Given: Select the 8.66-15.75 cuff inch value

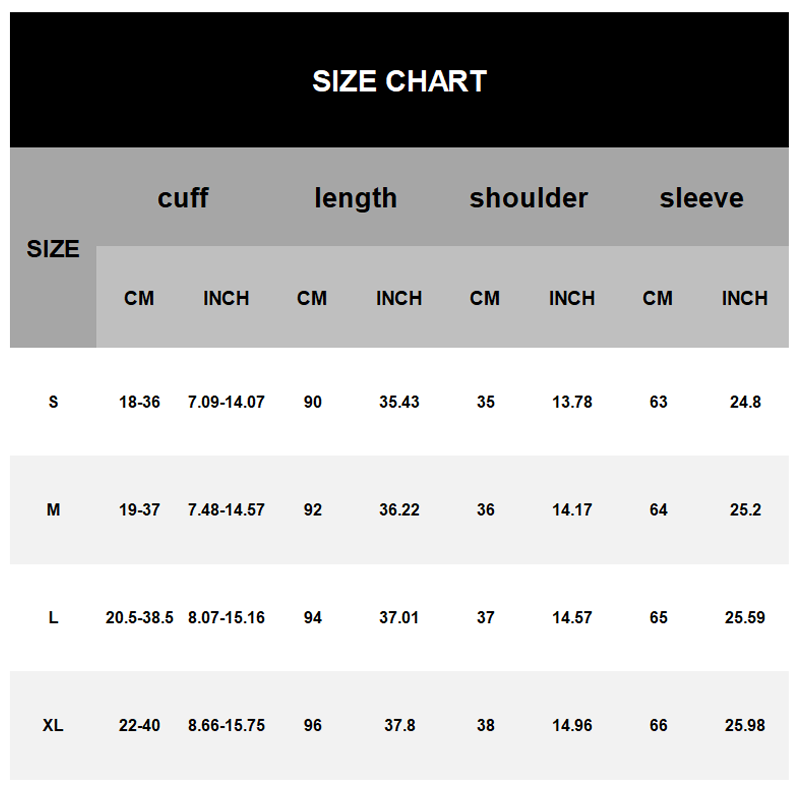Looking at the screenshot, I should pos(226,726).
